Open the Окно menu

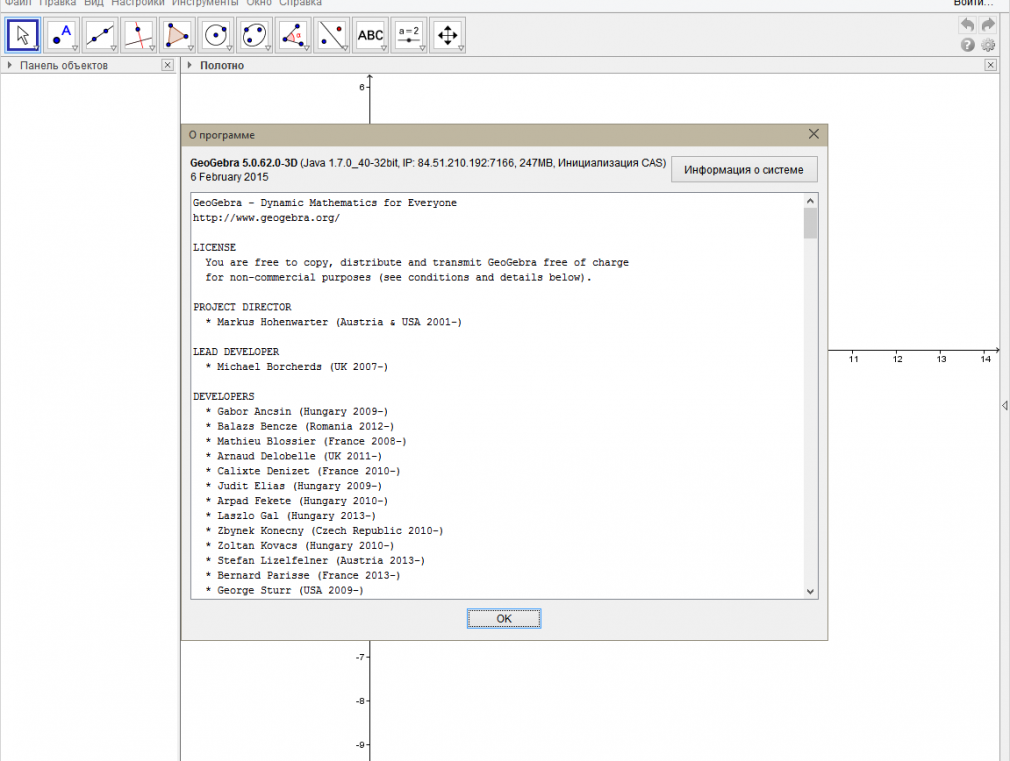[259, 3]
